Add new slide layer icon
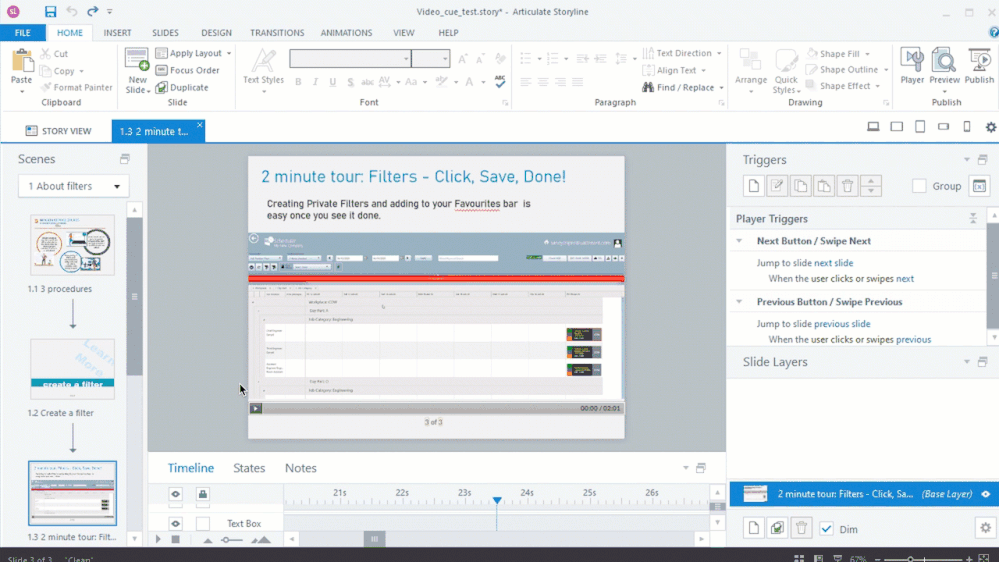Screen dimensions: 999x562 (x=754, y=528)
